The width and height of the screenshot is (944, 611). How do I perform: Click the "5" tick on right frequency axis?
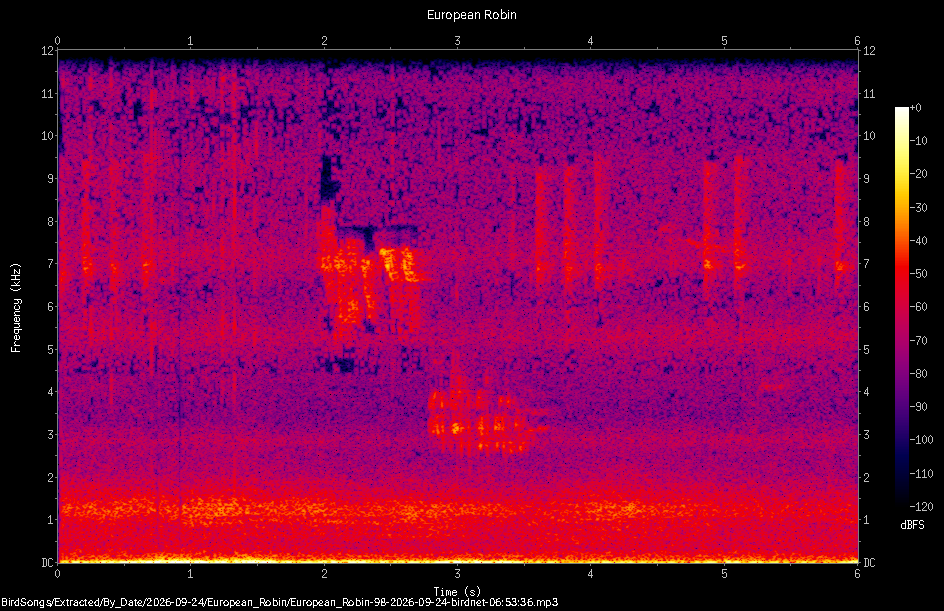click(866, 349)
